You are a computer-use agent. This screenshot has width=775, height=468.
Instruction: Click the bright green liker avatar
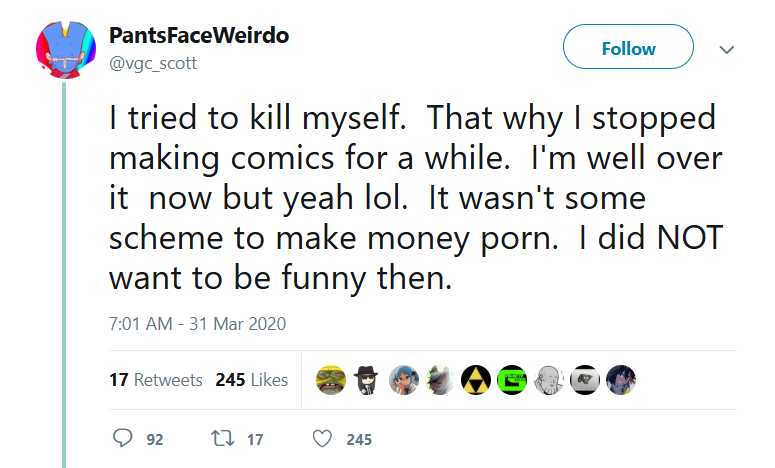(512, 380)
